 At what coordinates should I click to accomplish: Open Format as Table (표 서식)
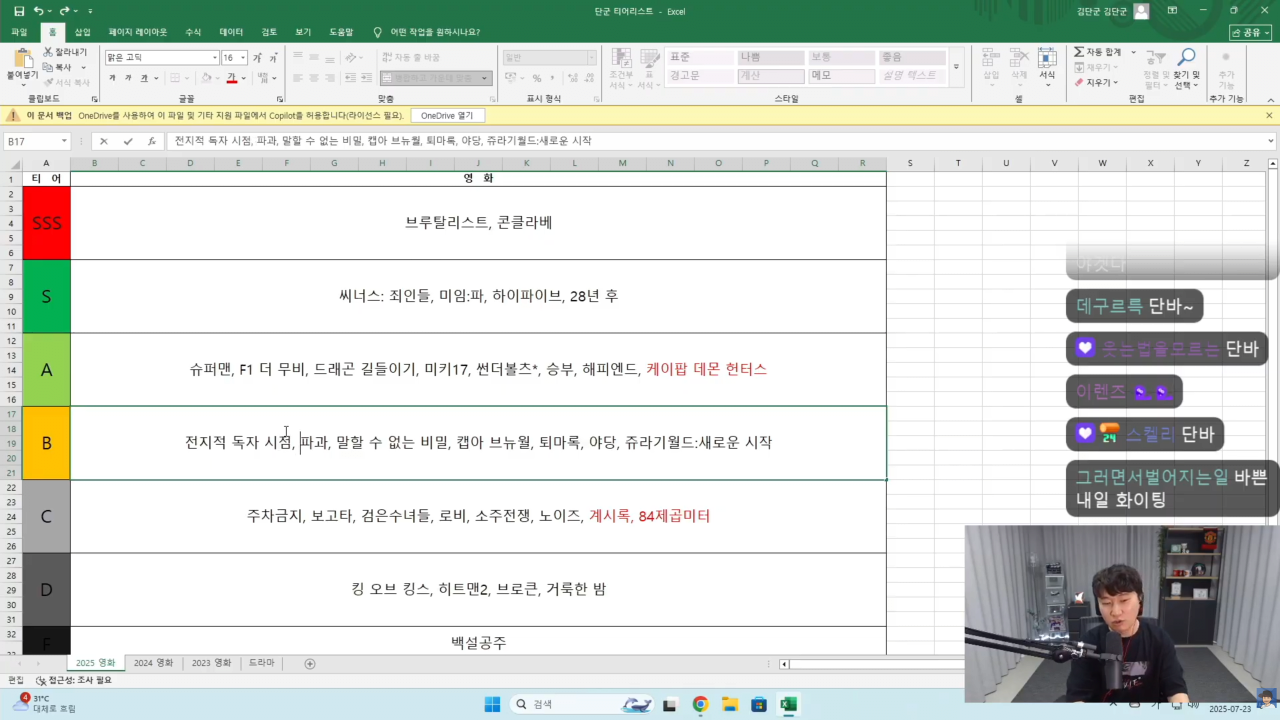[648, 68]
